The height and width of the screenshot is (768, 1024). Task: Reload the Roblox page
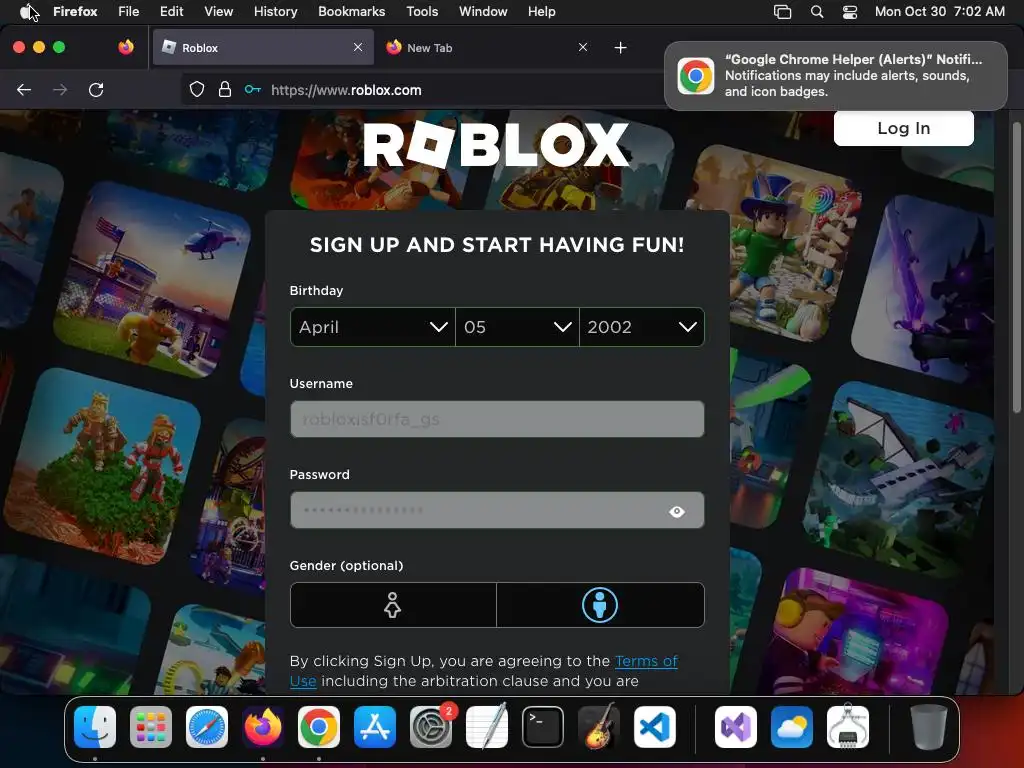[x=96, y=89]
